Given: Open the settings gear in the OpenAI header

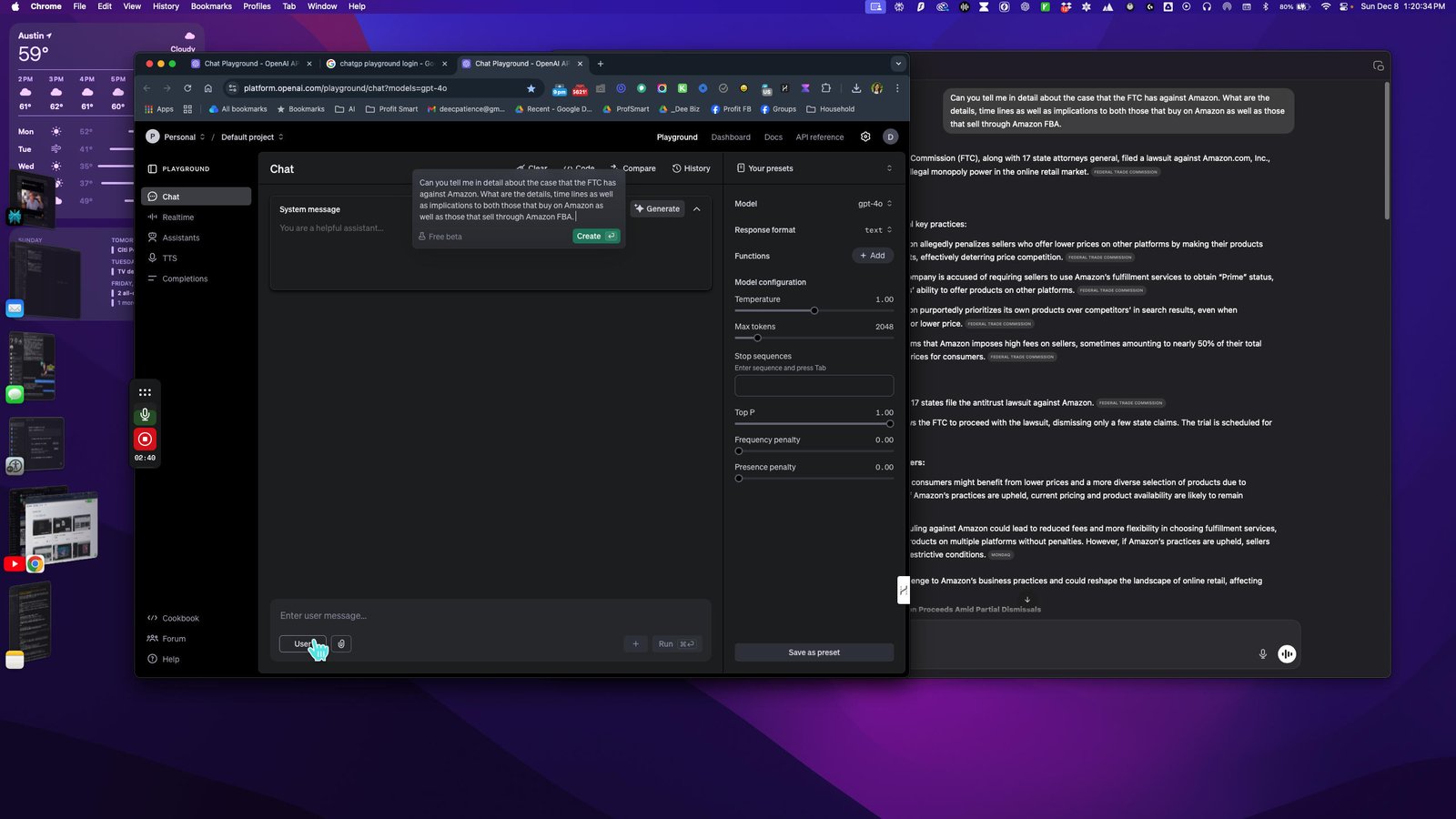Looking at the screenshot, I should [865, 137].
